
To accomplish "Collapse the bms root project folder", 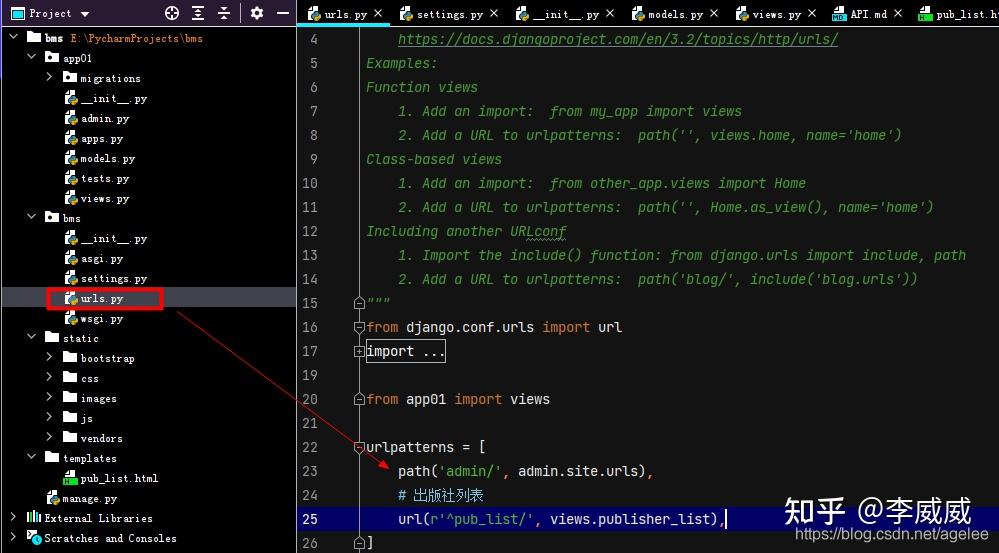I will coord(13,38).
